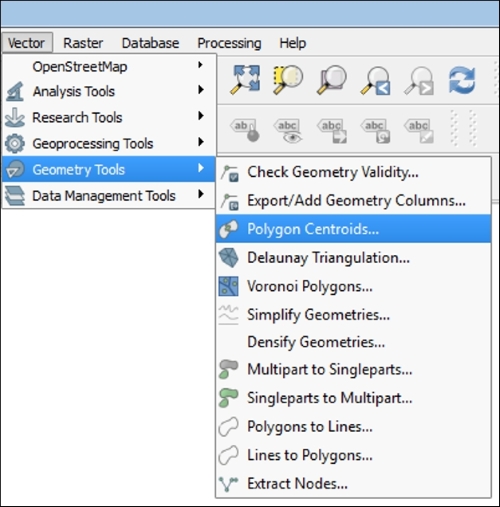Click the Zoom to Layer icon
Image resolution: width=500 pixels, height=507 pixels.
331,80
